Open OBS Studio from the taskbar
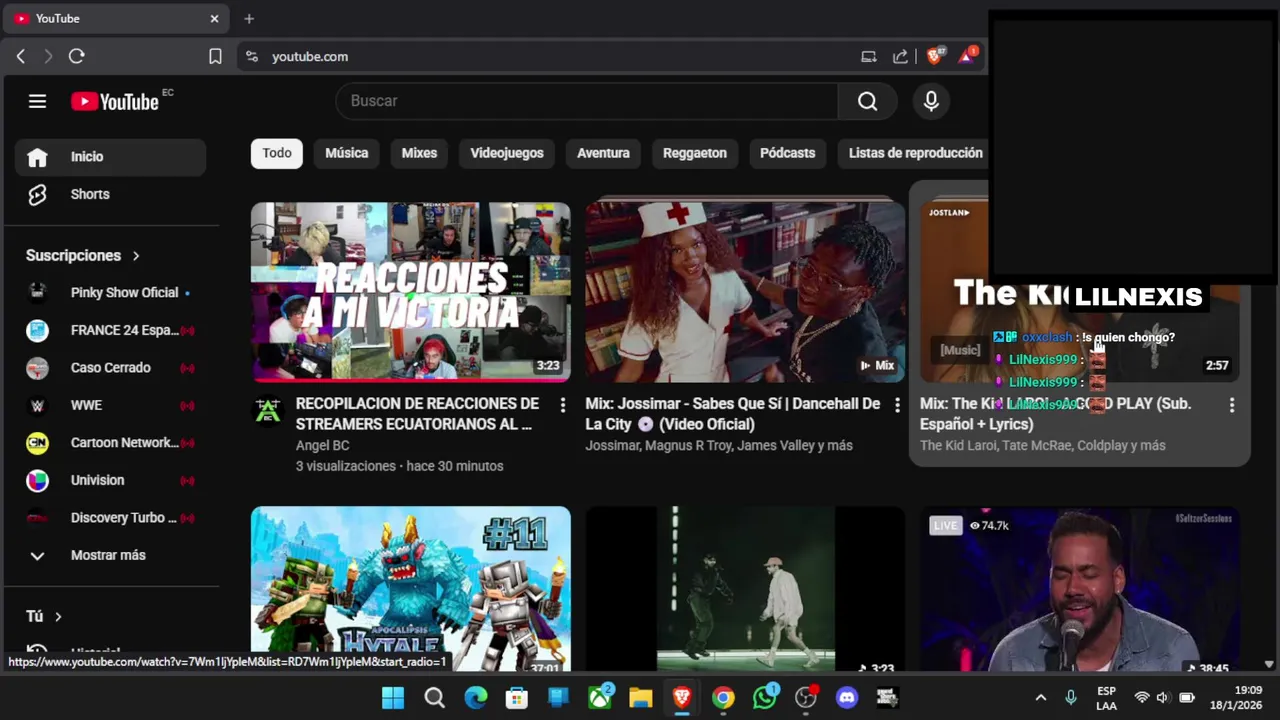The width and height of the screenshot is (1280, 720). click(806, 697)
